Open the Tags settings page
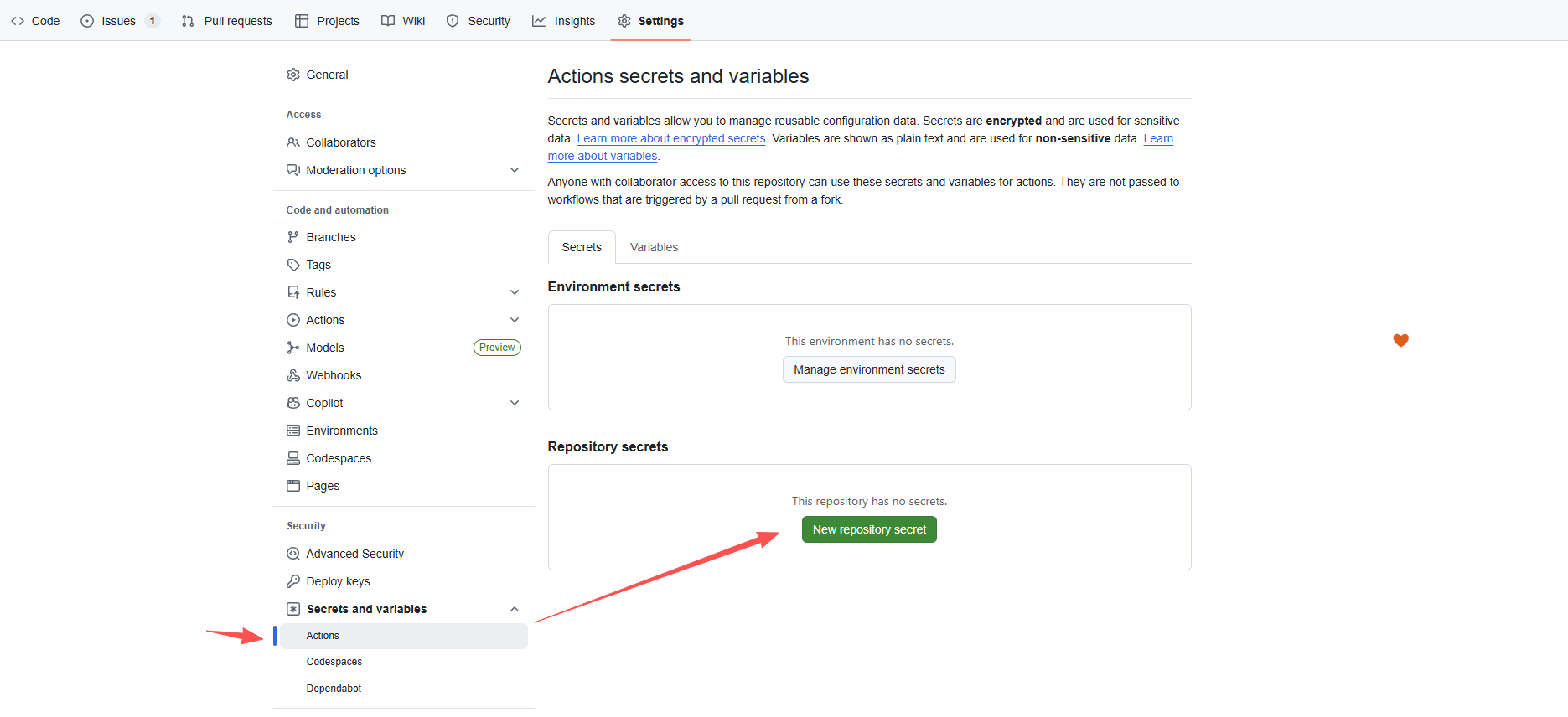 (x=403, y=265)
